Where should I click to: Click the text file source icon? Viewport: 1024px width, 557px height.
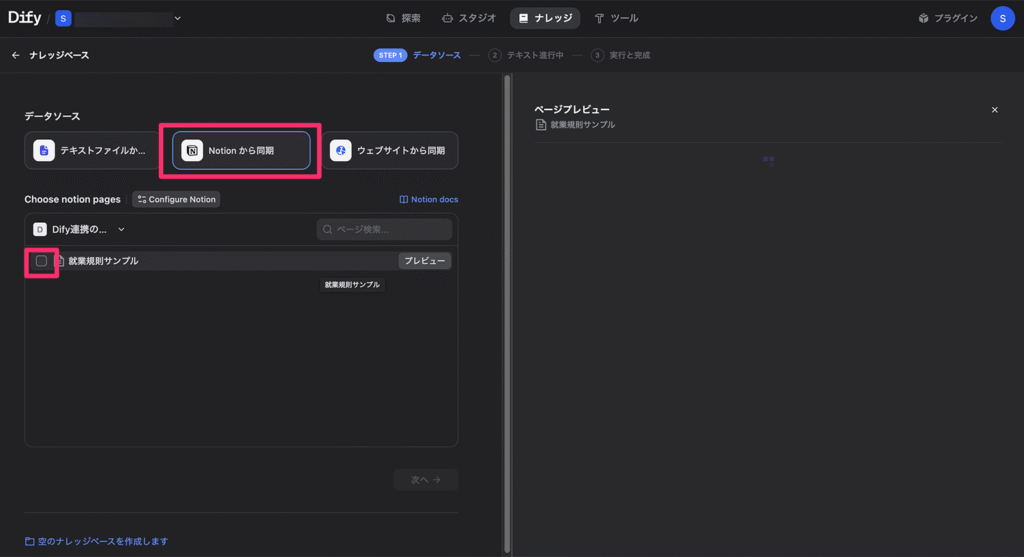pyautogui.click(x=44, y=150)
